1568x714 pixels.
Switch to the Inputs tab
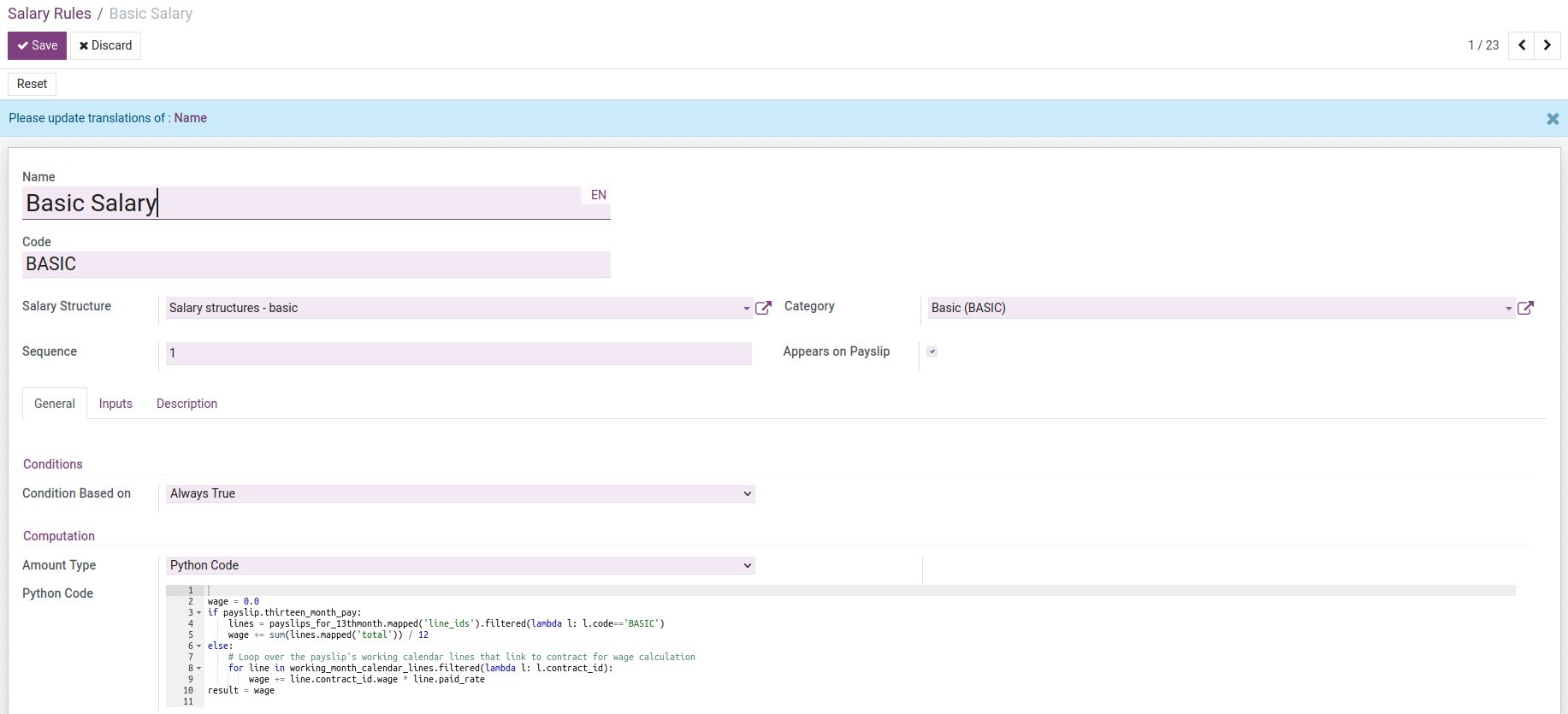(115, 404)
